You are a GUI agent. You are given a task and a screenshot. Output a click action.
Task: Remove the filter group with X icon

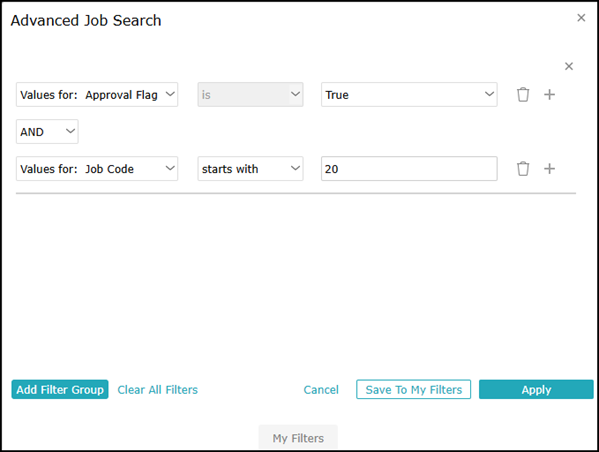pyautogui.click(x=569, y=66)
